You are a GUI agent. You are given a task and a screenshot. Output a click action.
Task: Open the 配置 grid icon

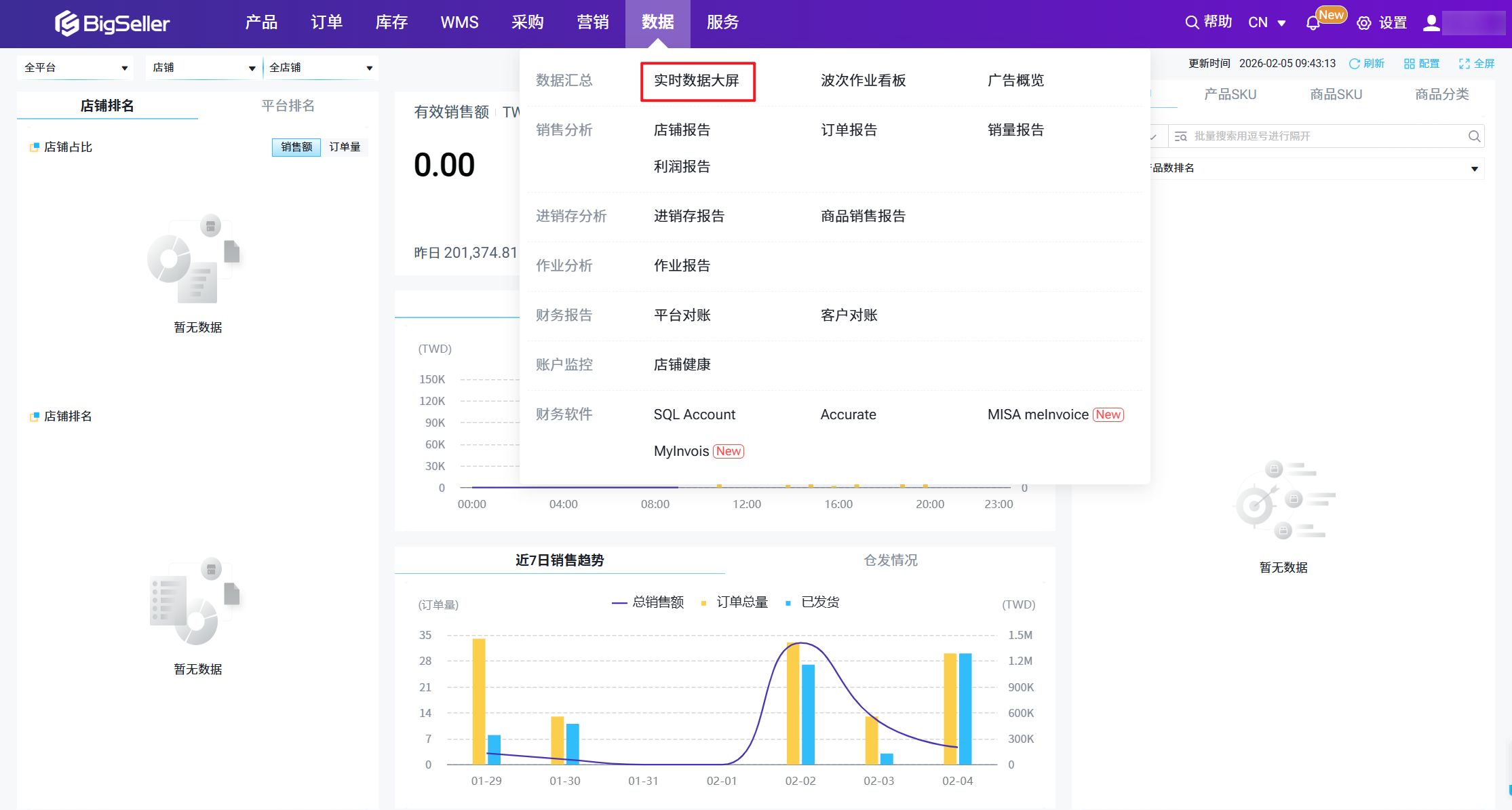tap(1409, 64)
